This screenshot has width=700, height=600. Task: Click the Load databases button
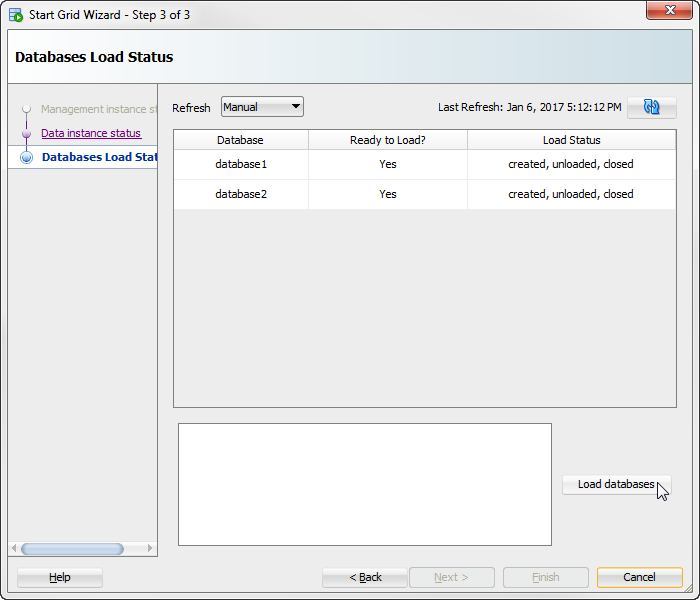coord(616,484)
